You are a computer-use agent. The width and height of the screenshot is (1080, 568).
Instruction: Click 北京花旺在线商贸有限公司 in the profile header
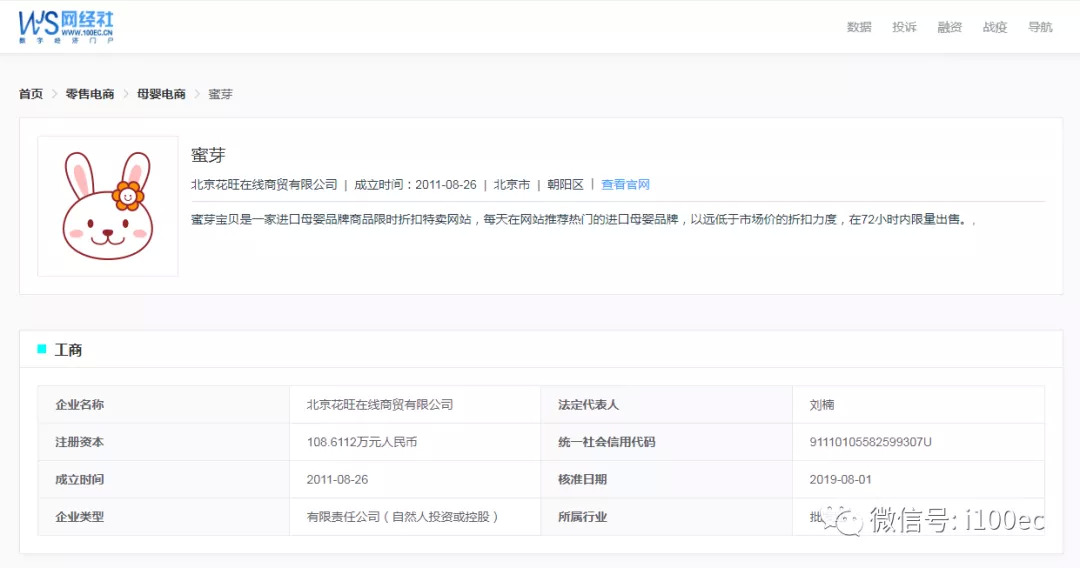(x=264, y=185)
